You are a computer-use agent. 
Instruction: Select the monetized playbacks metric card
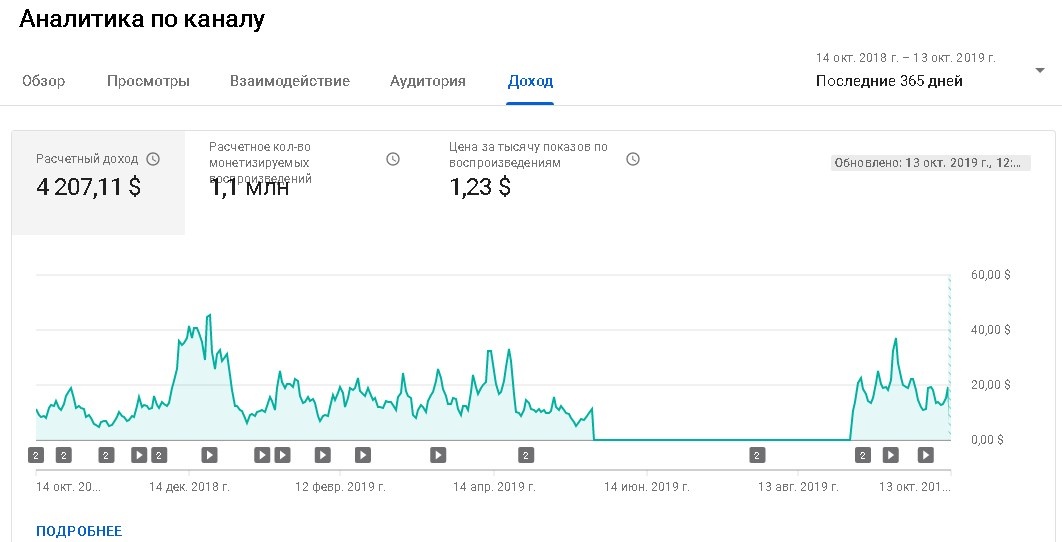tap(305, 183)
